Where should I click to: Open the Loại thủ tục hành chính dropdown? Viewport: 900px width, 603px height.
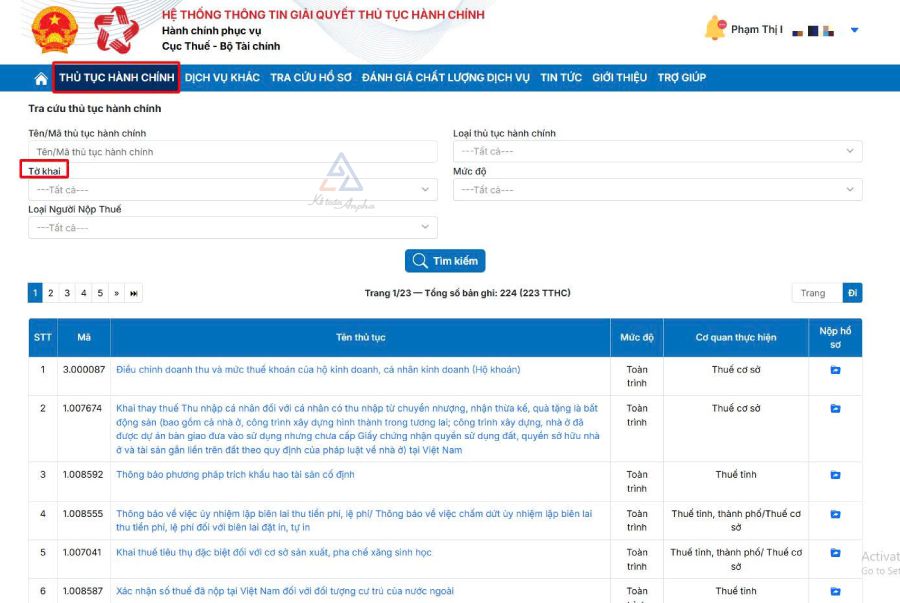pyautogui.click(x=657, y=152)
